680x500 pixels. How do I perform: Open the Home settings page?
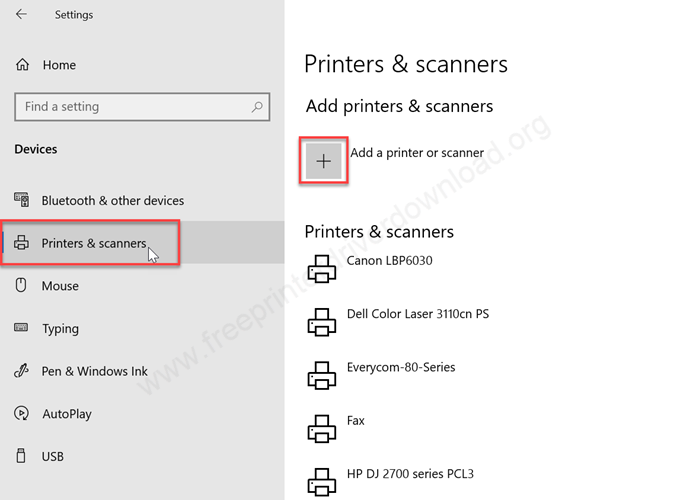click(59, 65)
